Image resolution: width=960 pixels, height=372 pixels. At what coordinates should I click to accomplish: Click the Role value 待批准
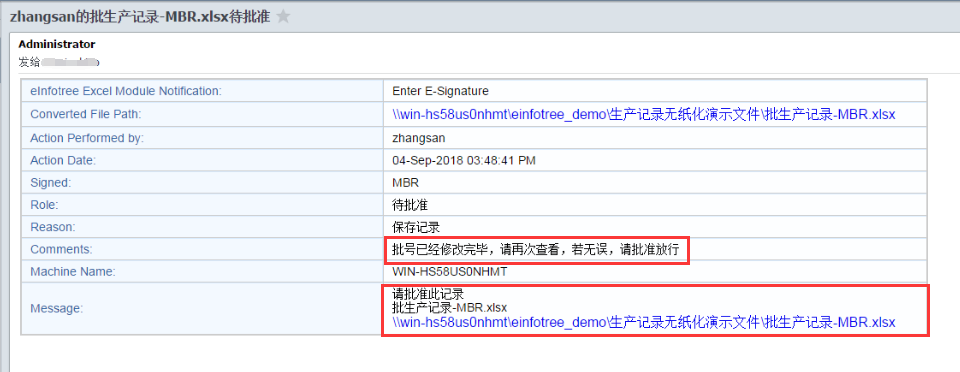[410, 205]
